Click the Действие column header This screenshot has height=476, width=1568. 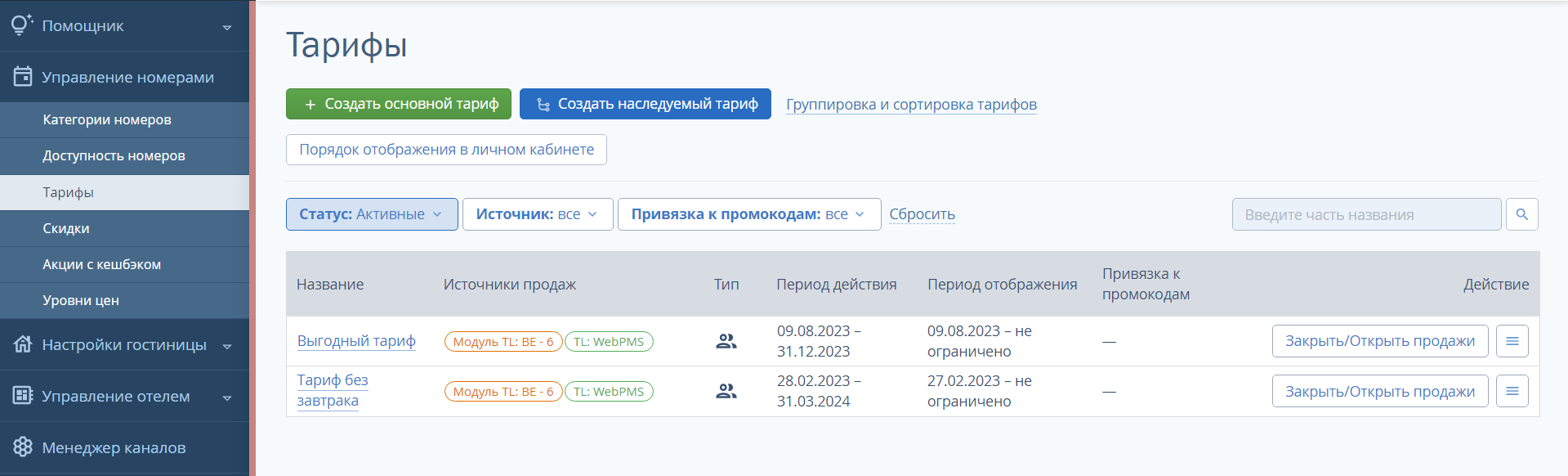[1496, 284]
